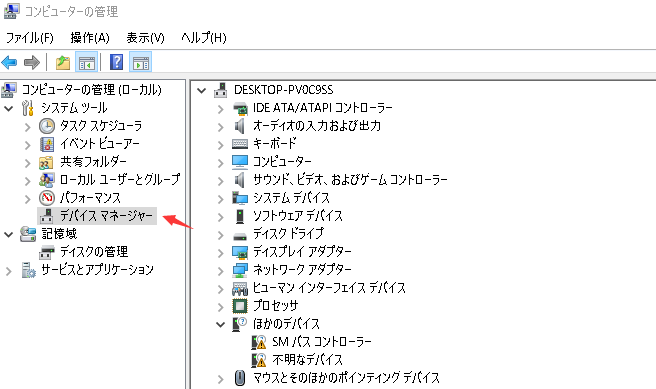Expand the サービスとアプリケーション node
Screen dimensions: 656x389
pyautogui.click(x=9, y=271)
